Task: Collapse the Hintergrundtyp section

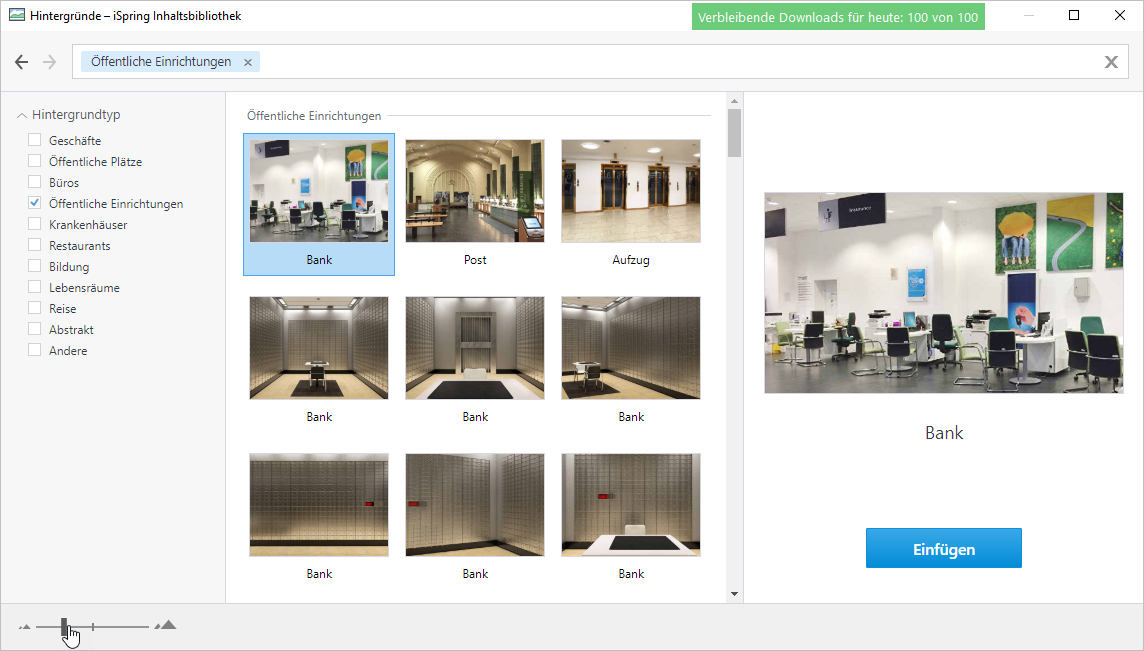Action: pyautogui.click(x=22, y=115)
